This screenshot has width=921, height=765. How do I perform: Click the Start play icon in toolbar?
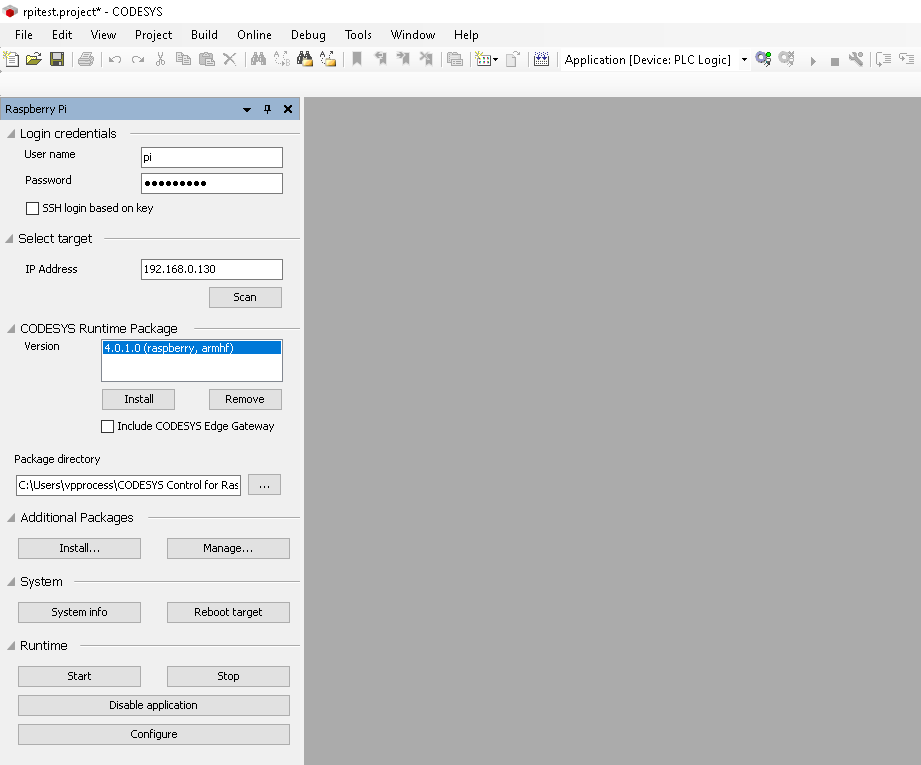coord(813,61)
